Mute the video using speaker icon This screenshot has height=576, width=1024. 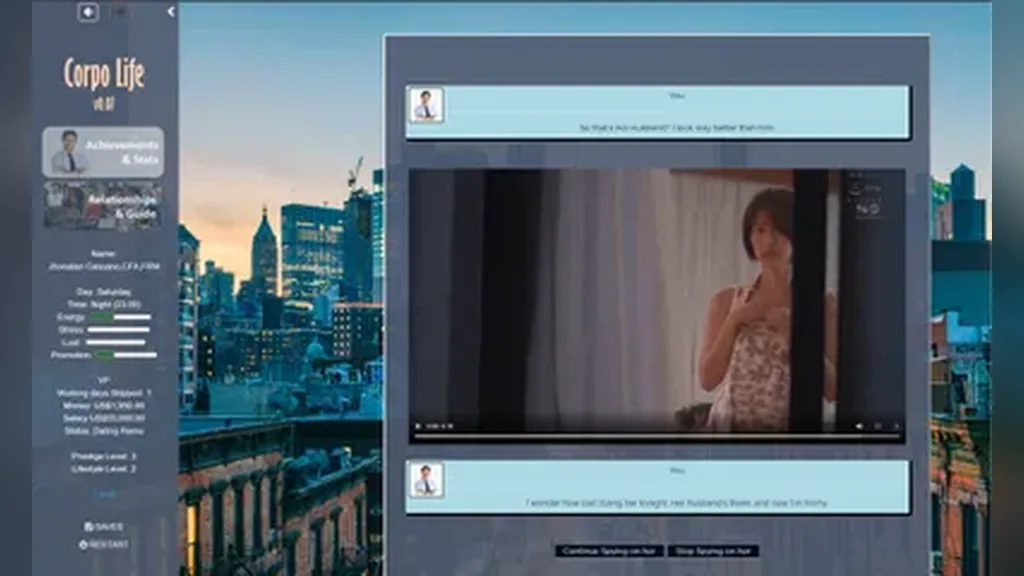pyautogui.click(x=859, y=426)
